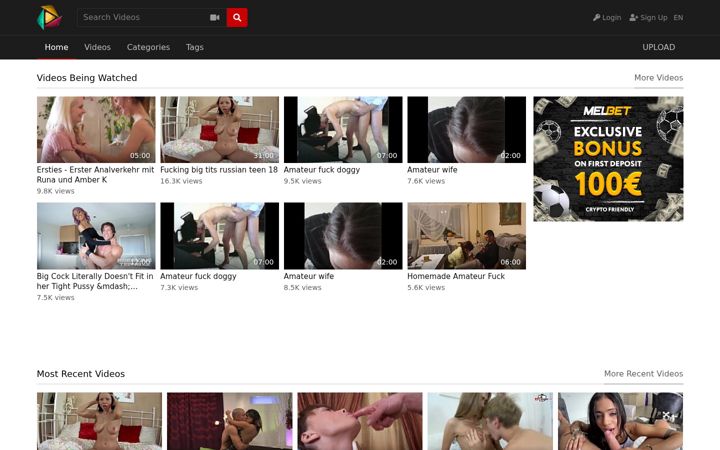
Task: Click the site logo in the header
Action: click(x=49, y=17)
